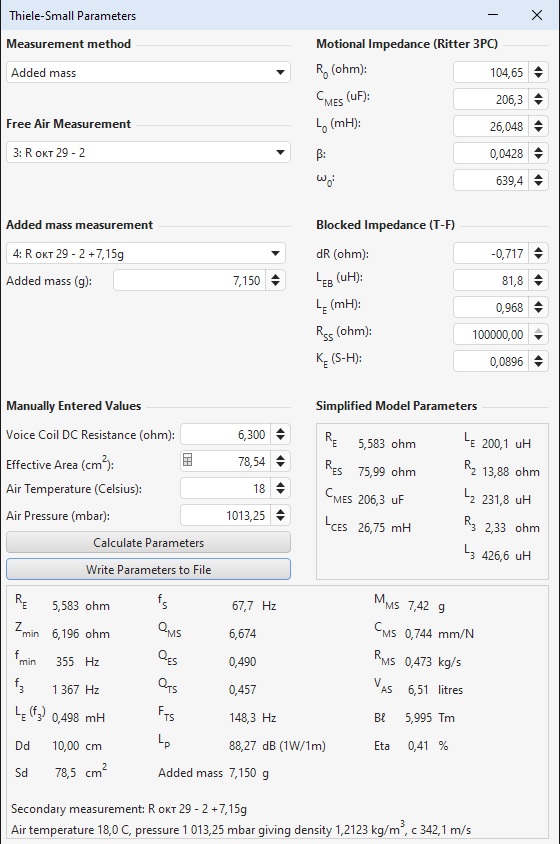Click the dR (ohm) spinner arrows
The width and height of the screenshot is (560, 844).
(538, 253)
